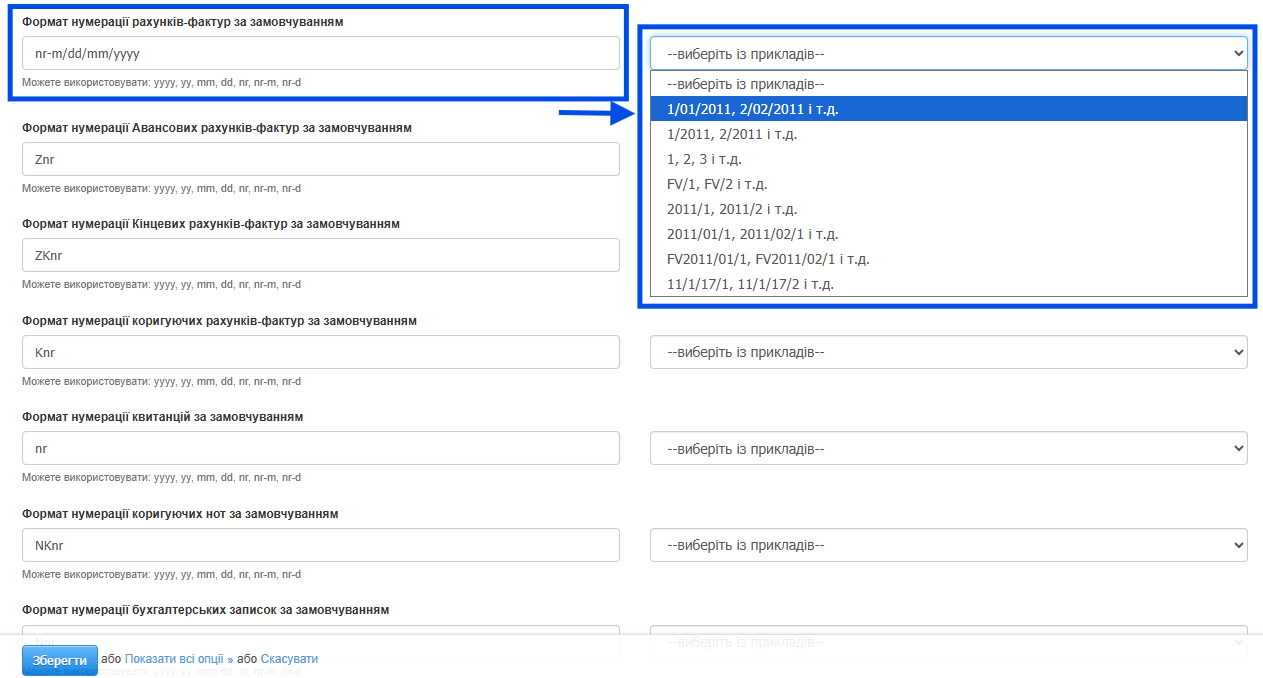Choose option "1/2011, 2/2011 і т.д."
The image size is (1263, 678).
pyautogui.click(x=731, y=134)
